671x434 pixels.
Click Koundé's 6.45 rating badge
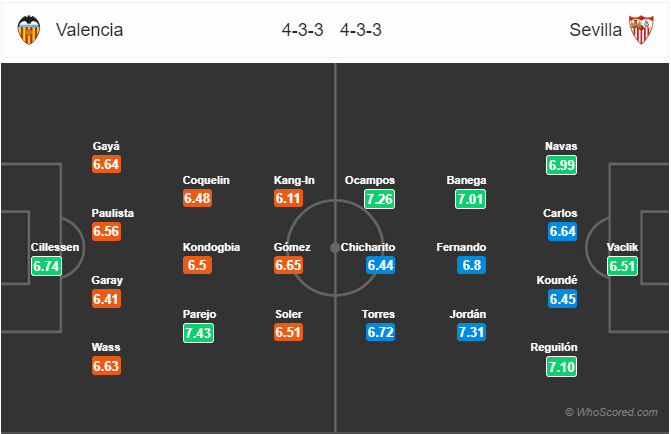point(562,299)
